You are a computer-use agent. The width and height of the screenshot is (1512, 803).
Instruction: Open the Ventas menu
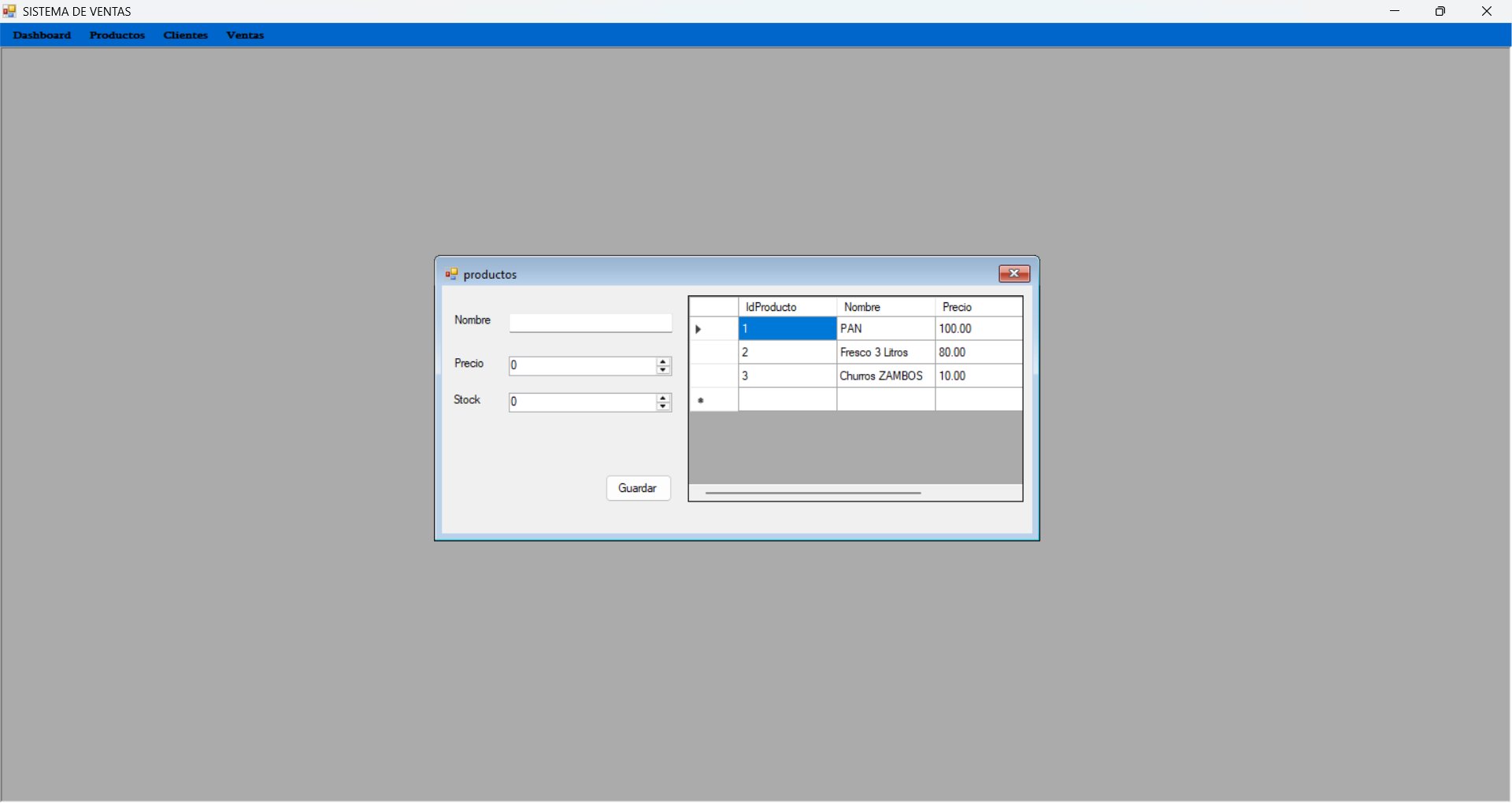coord(245,35)
